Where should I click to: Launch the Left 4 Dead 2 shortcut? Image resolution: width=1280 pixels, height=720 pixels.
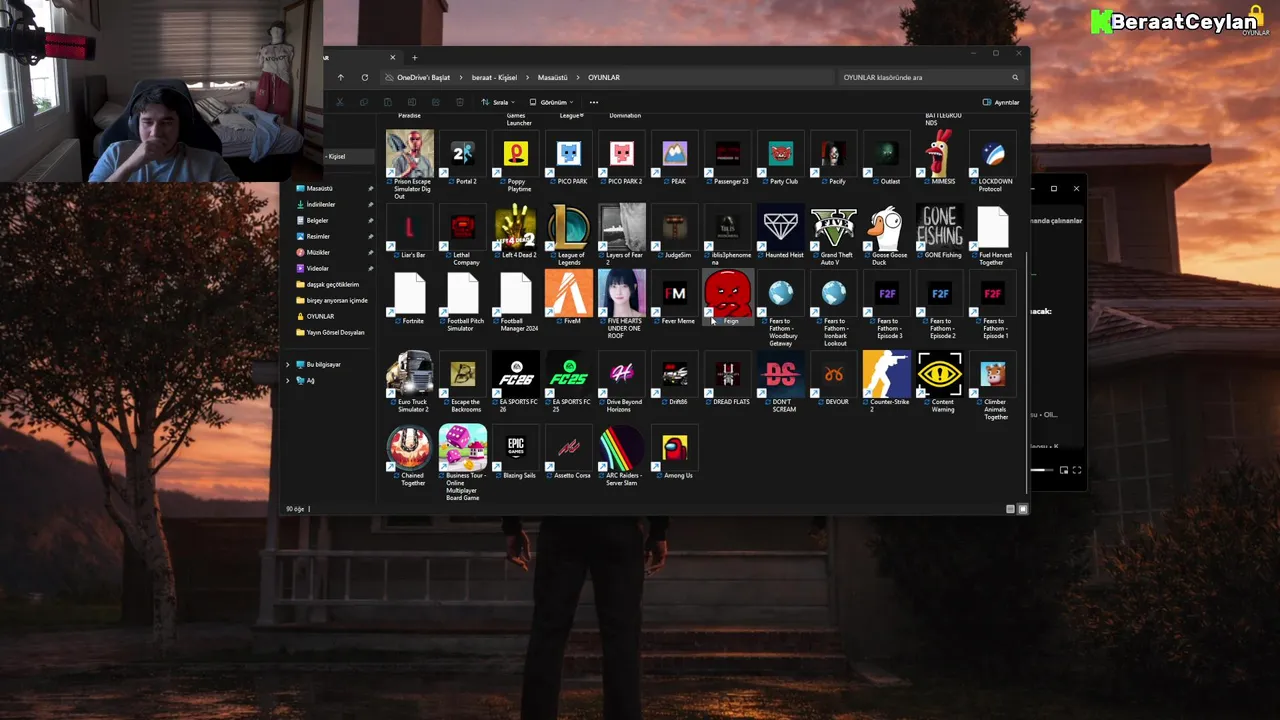(516, 231)
